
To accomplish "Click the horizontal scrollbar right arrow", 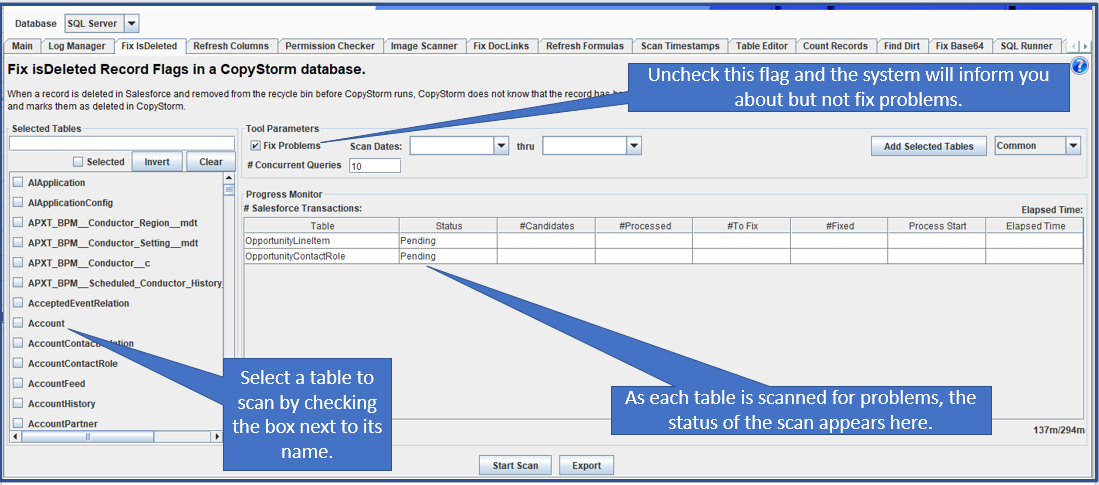I will click(217, 437).
